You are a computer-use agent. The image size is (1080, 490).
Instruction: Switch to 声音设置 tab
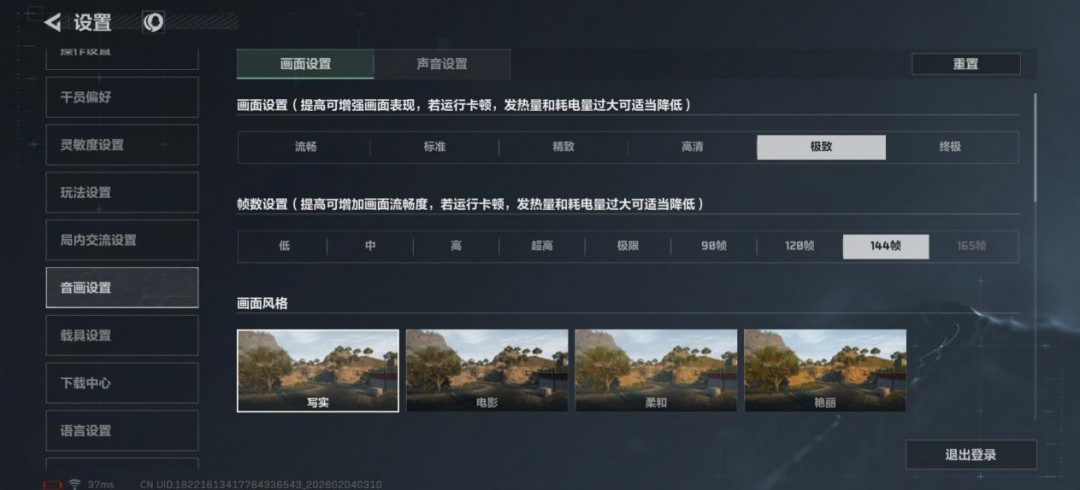coord(442,64)
